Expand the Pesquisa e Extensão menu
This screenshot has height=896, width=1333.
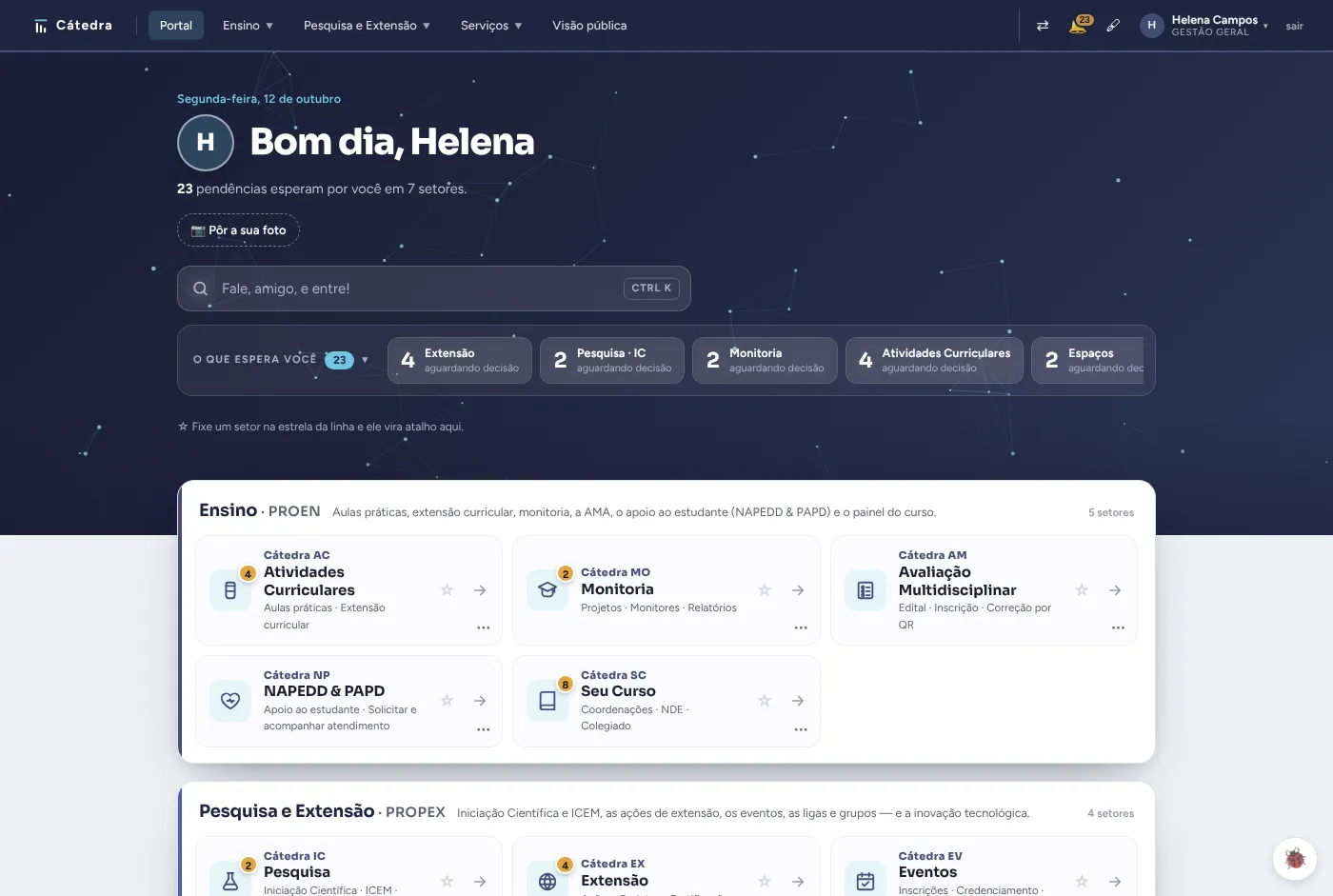point(367,26)
